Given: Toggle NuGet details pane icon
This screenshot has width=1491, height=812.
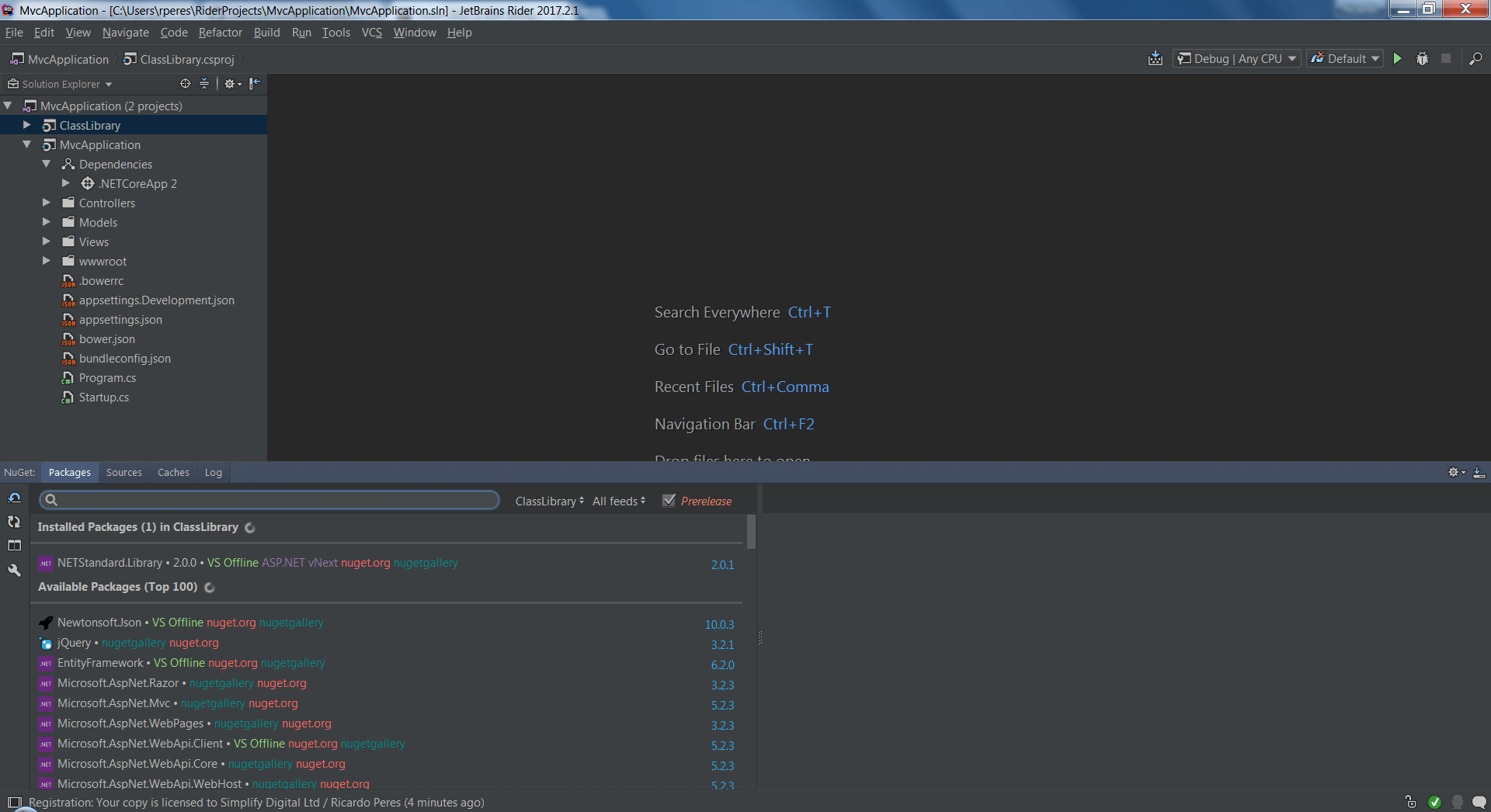Looking at the screenshot, I should (x=14, y=546).
